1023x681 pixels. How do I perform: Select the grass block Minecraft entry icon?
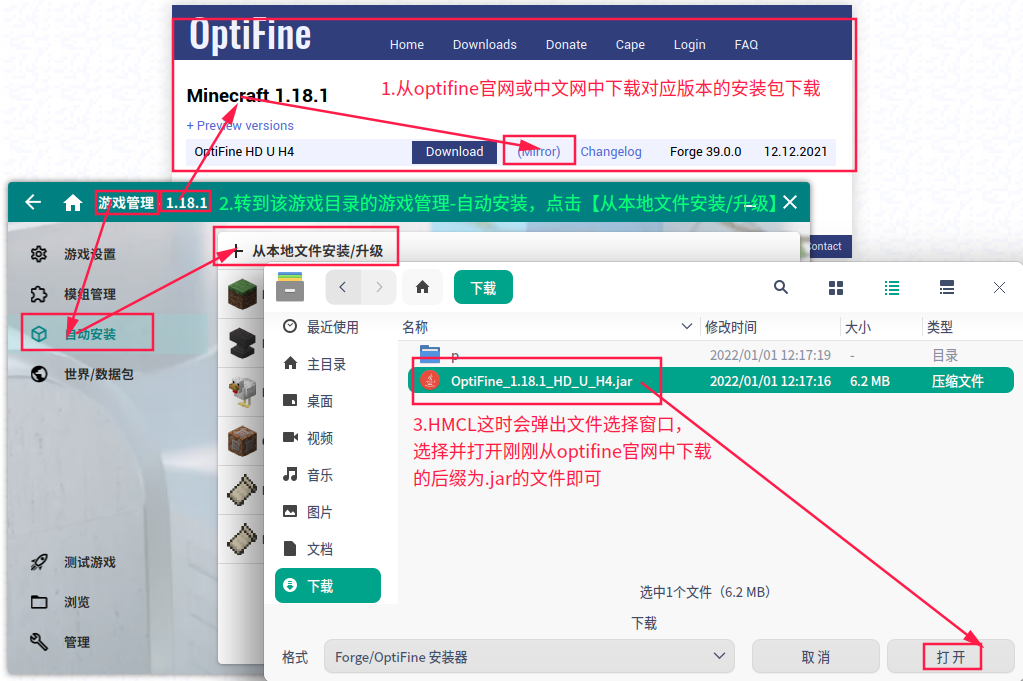click(243, 294)
